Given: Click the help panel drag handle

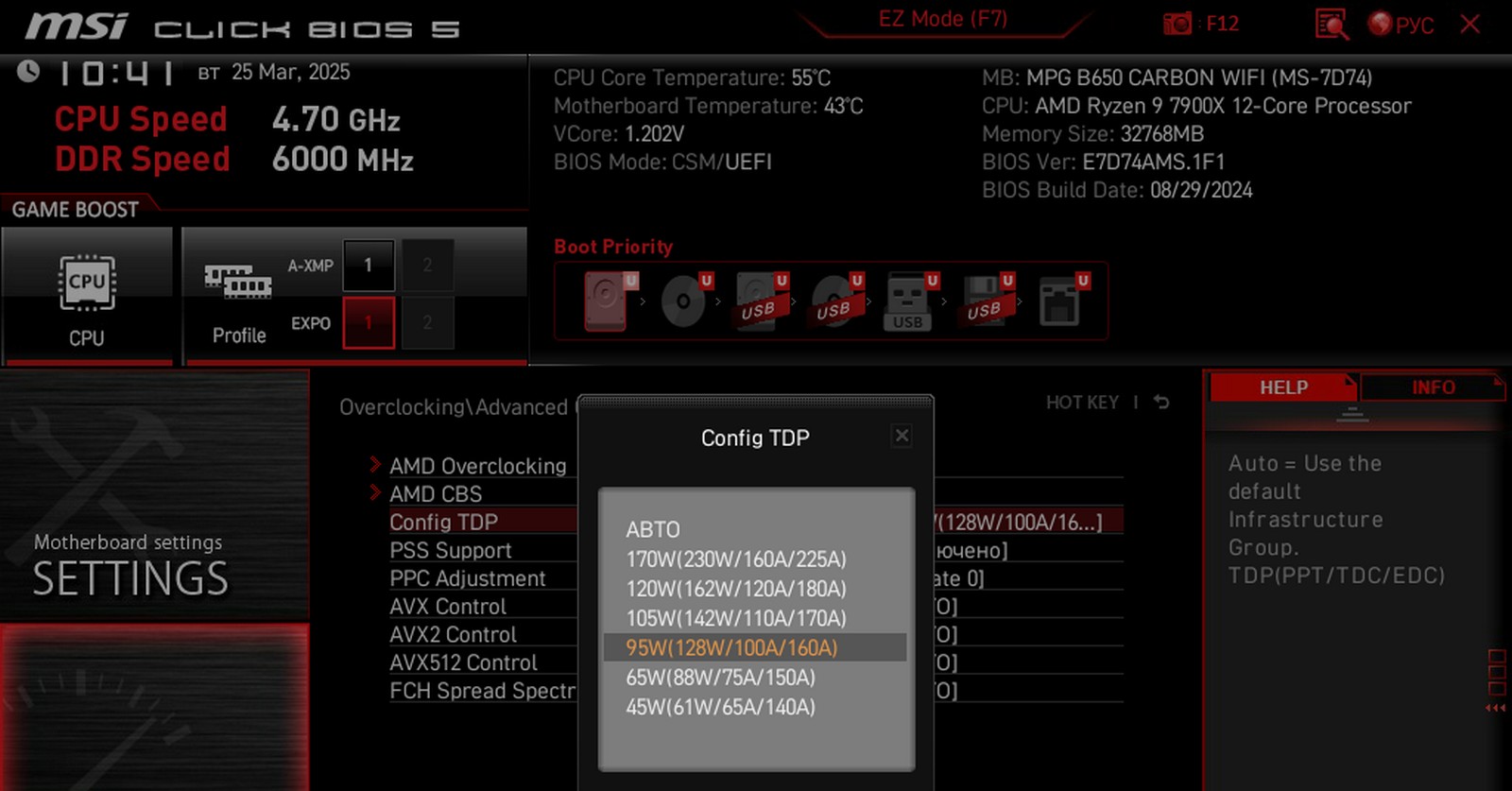Looking at the screenshot, I should click(x=1352, y=413).
